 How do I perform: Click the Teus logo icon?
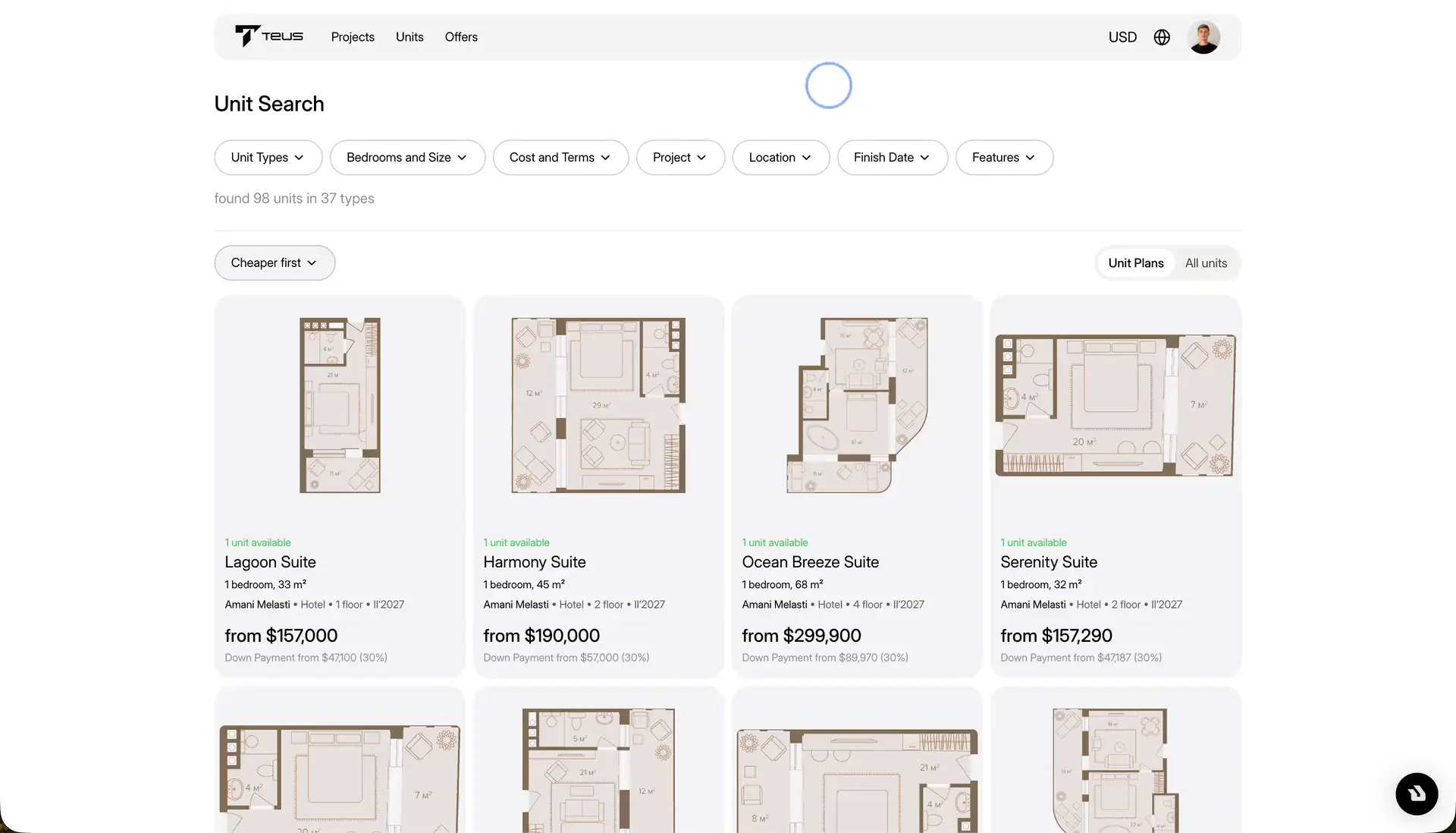(x=268, y=36)
